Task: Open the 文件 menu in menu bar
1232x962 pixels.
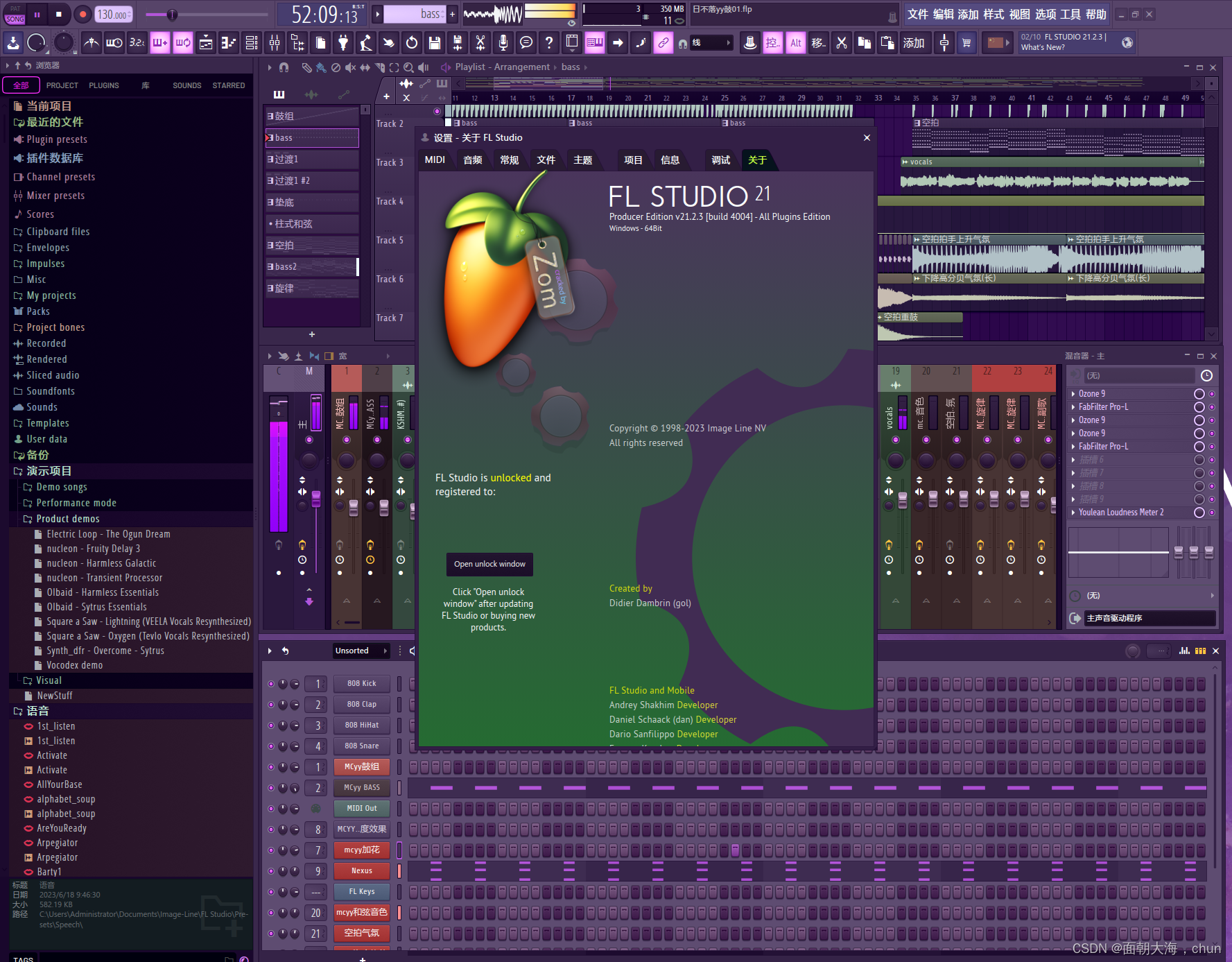Action: tap(918, 14)
